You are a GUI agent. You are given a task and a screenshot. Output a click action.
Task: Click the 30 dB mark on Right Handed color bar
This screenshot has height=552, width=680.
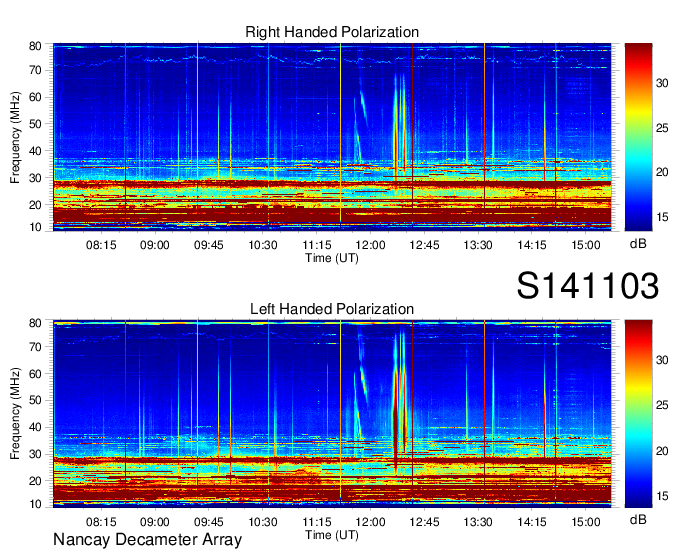click(662, 83)
